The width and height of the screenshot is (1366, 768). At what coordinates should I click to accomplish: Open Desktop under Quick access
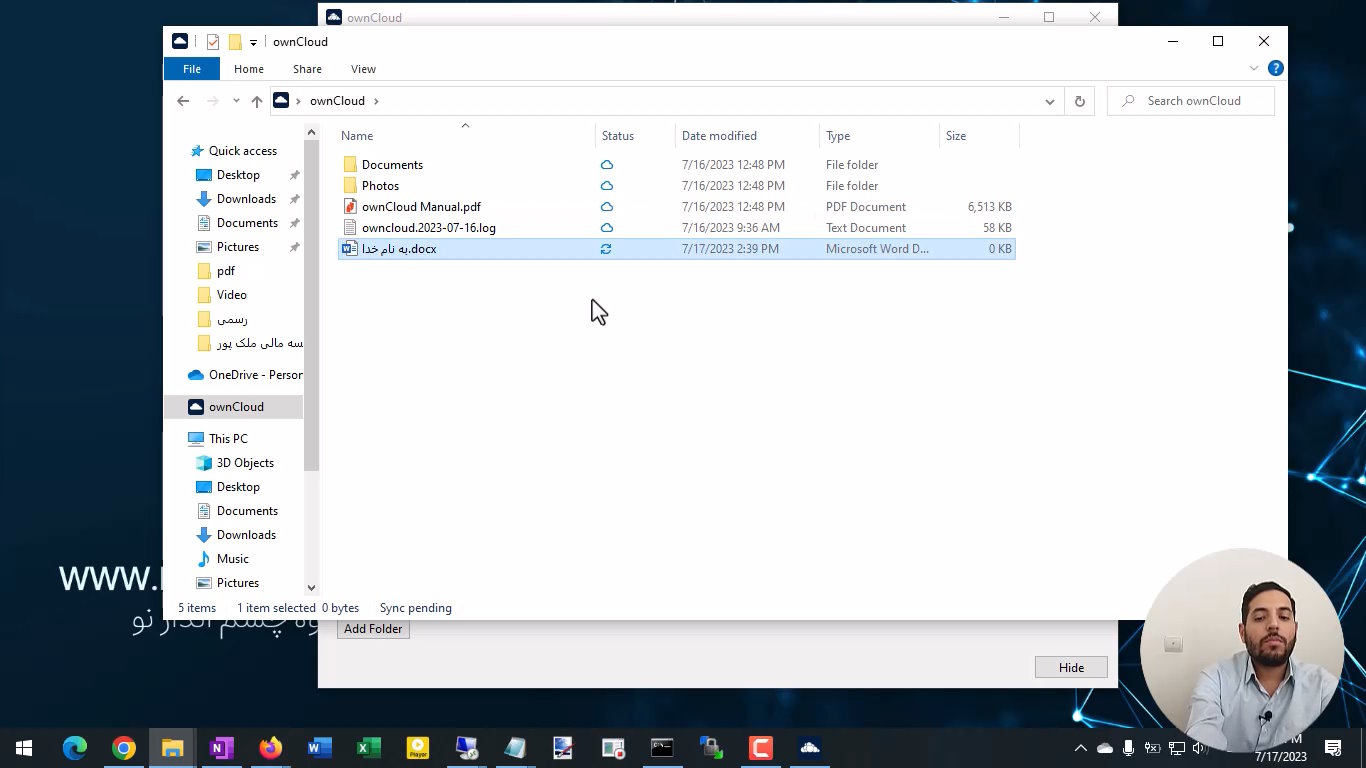pyautogui.click(x=238, y=175)
